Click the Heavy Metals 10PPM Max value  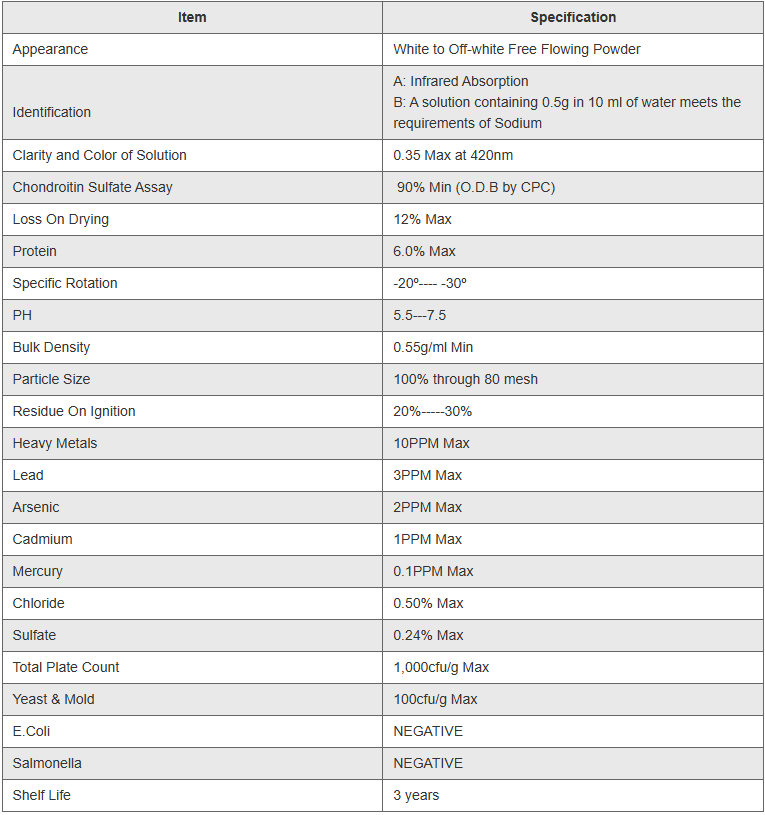coord(431,443)
